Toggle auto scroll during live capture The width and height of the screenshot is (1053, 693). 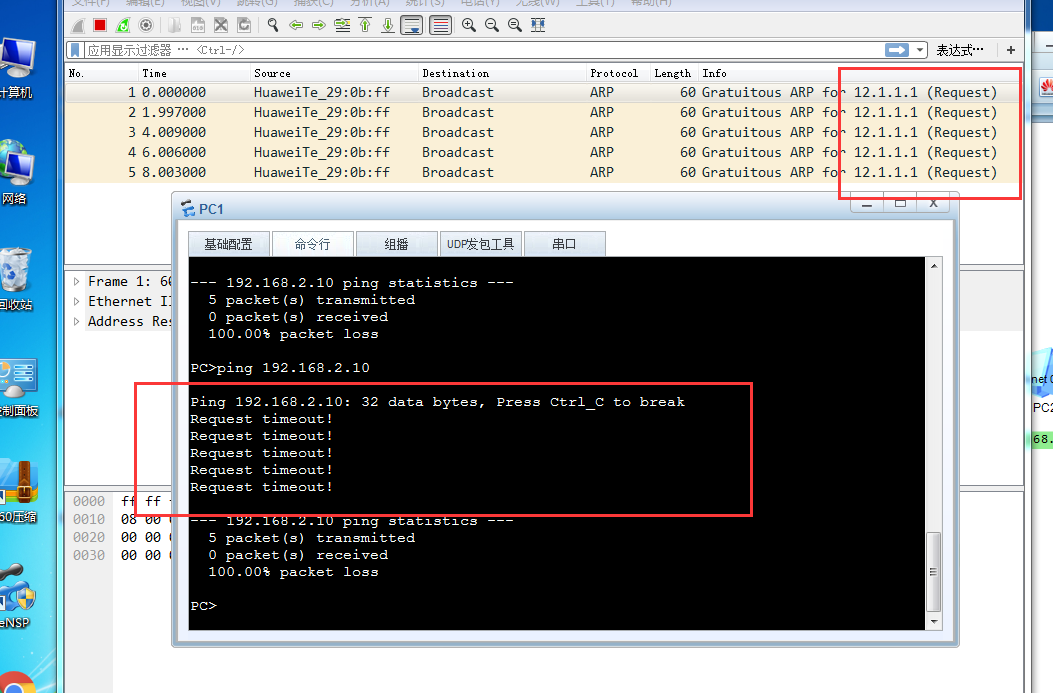412,26
